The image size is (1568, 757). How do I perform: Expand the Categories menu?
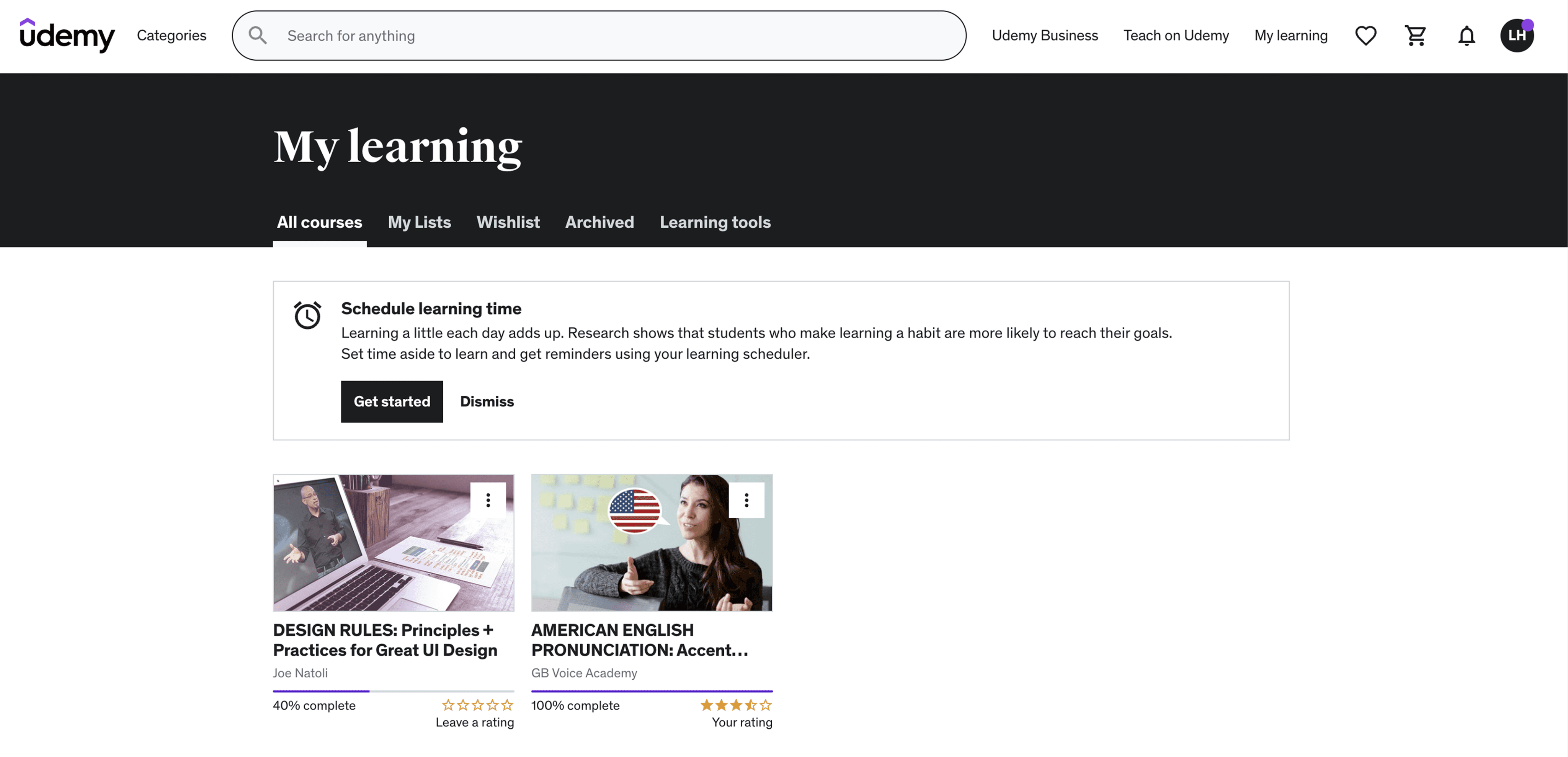[171, 35]
